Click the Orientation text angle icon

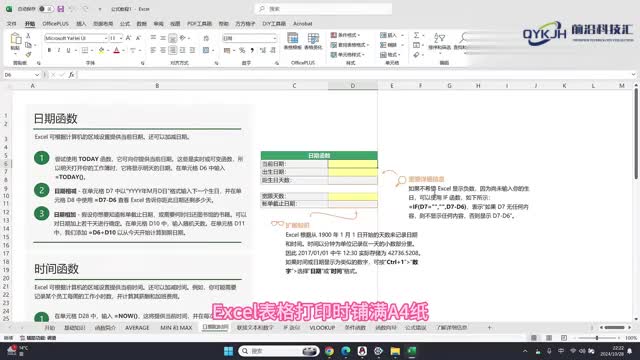(183, 38)
